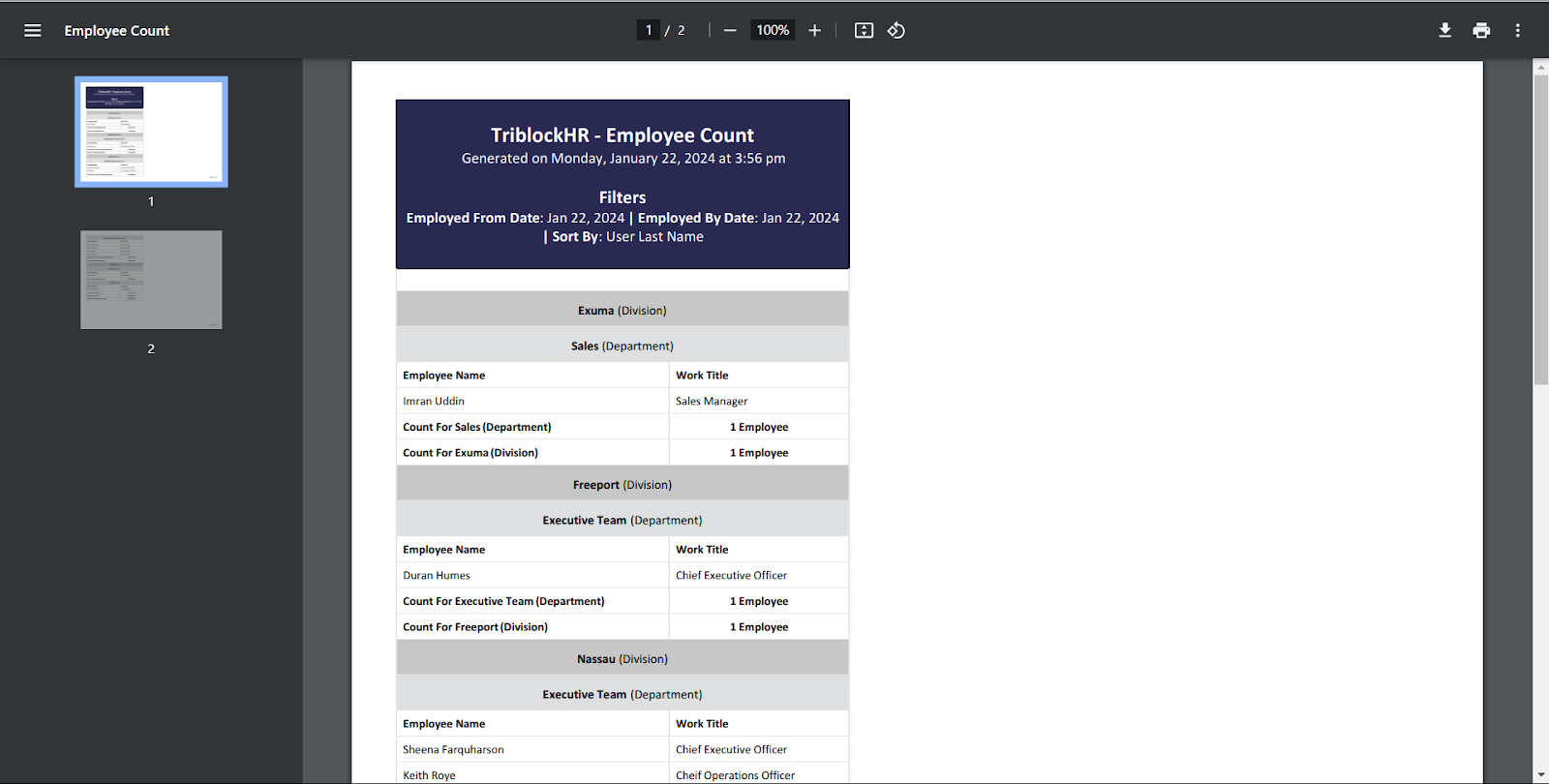Click the fit to page icon

(864, 31)
